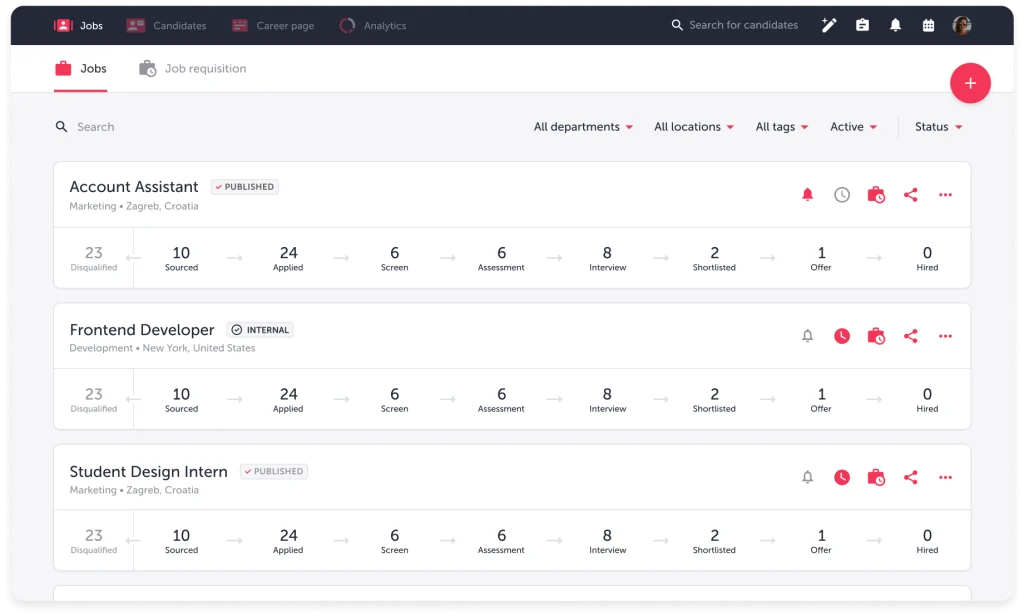
Task: Click the search magnifier icon above the job list
Action: coord(61,126)
